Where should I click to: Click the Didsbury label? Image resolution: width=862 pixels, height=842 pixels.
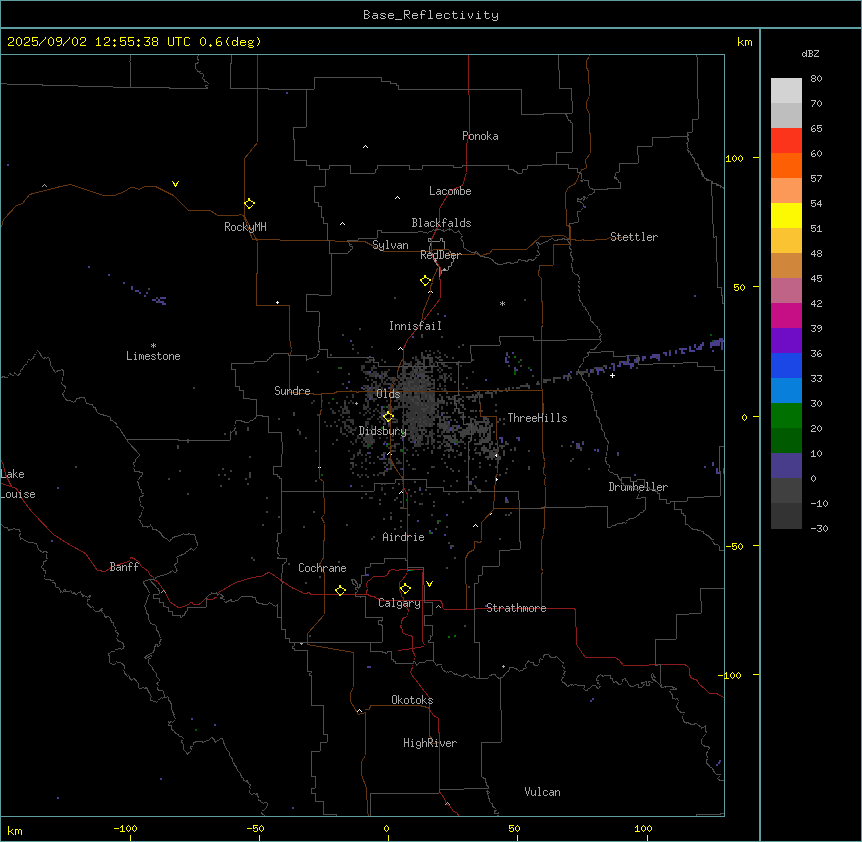[383, 431]
